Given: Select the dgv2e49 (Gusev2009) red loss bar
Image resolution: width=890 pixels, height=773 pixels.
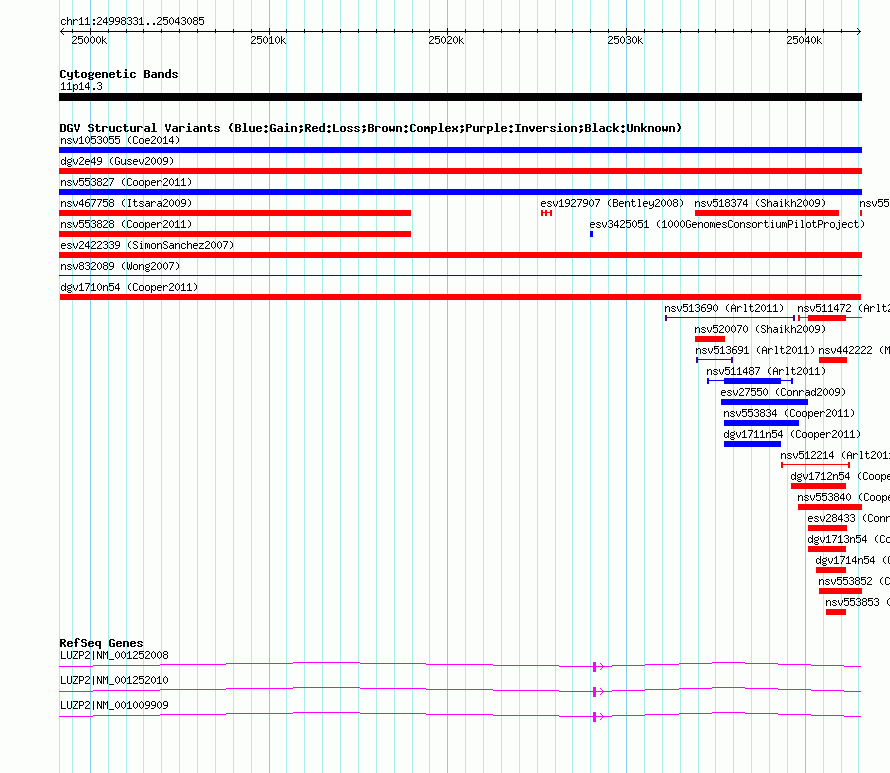Looking at the screenshot, I should pyautogui.click(x=460, y=171).
